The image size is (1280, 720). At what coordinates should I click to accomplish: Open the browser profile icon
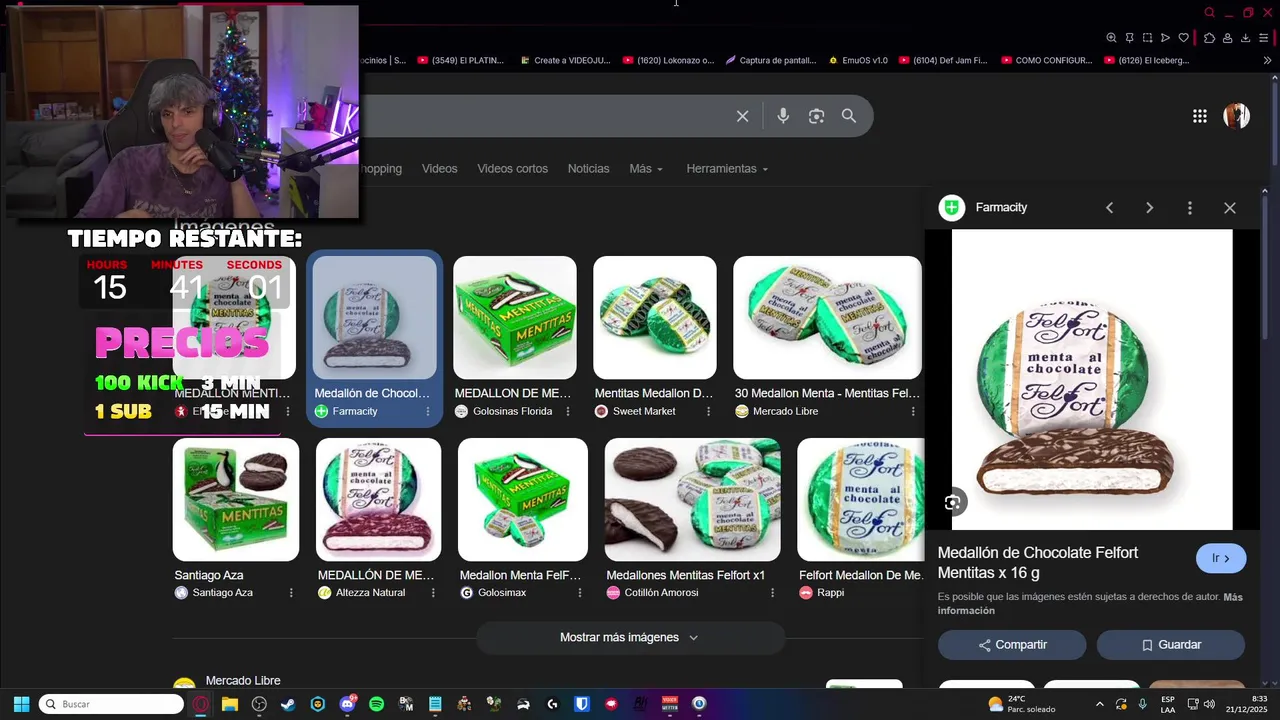click(x=1227, y=38)
